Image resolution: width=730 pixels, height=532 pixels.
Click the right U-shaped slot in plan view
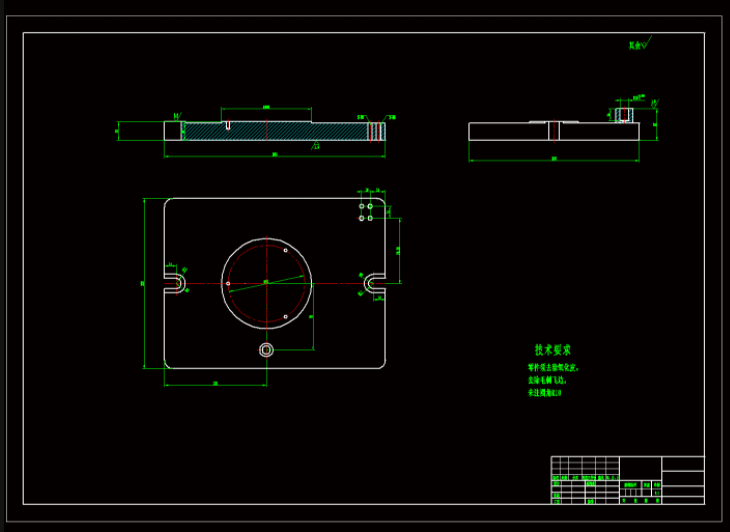coord(374,283)
